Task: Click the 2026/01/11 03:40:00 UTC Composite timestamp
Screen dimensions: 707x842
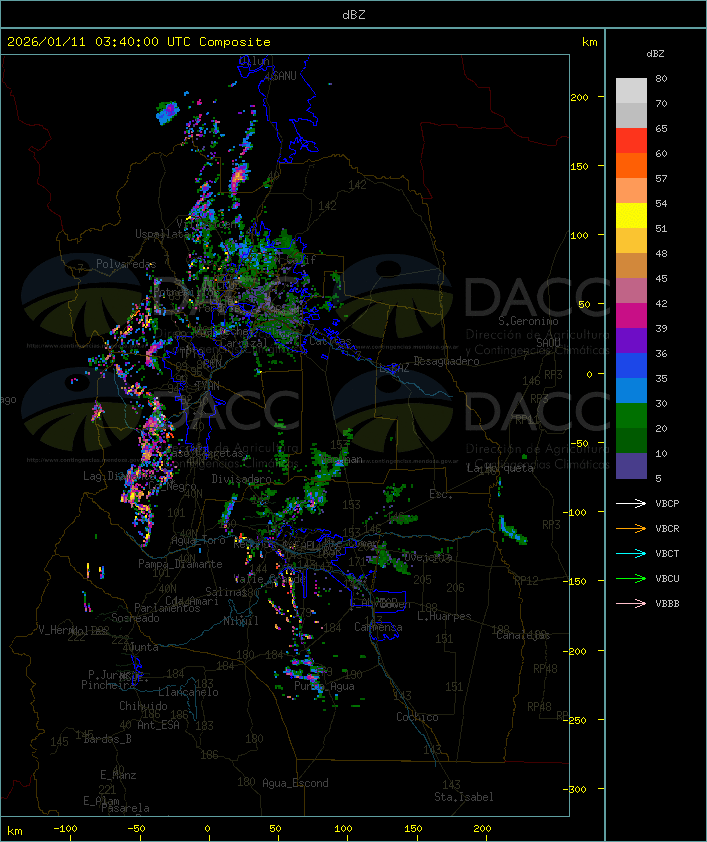Action: pyautogui.click(x=139, y=42)
